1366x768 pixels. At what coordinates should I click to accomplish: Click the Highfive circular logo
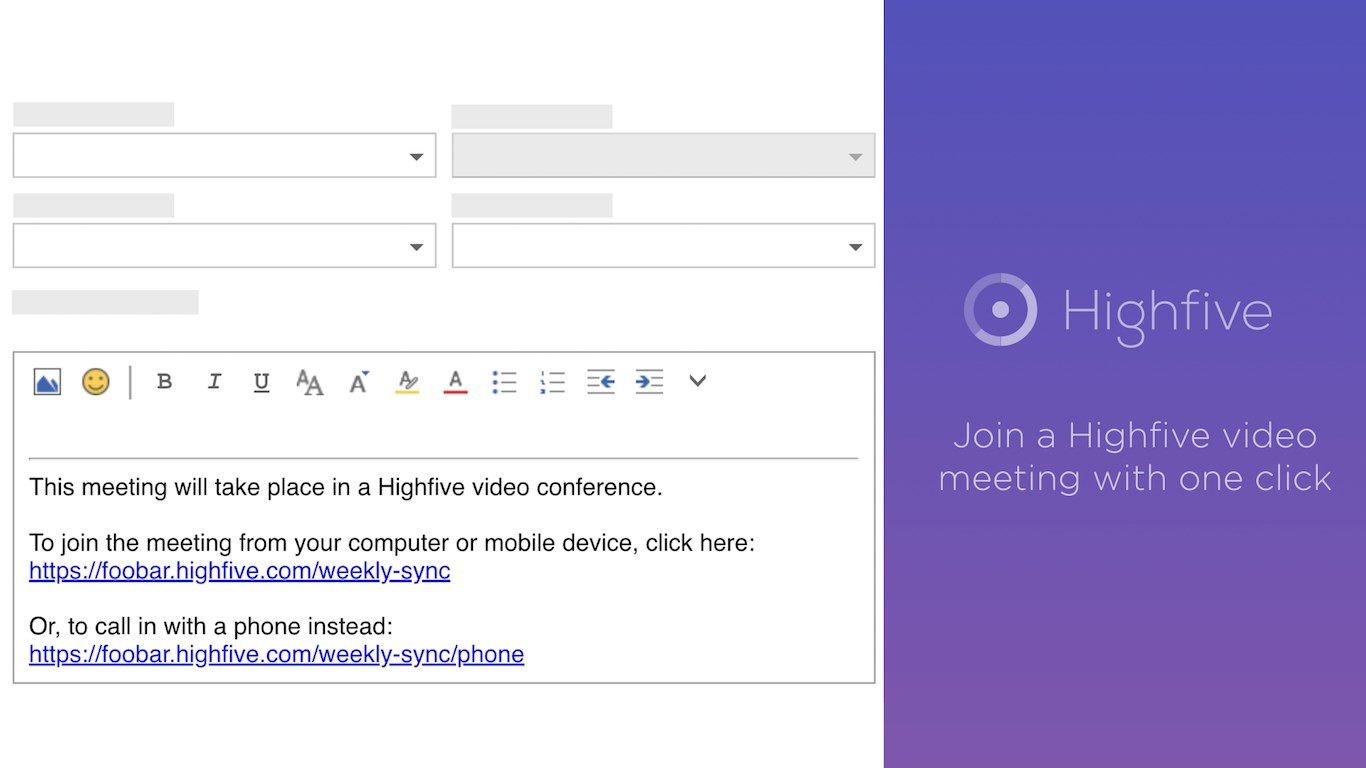[x=1000, y=310]
